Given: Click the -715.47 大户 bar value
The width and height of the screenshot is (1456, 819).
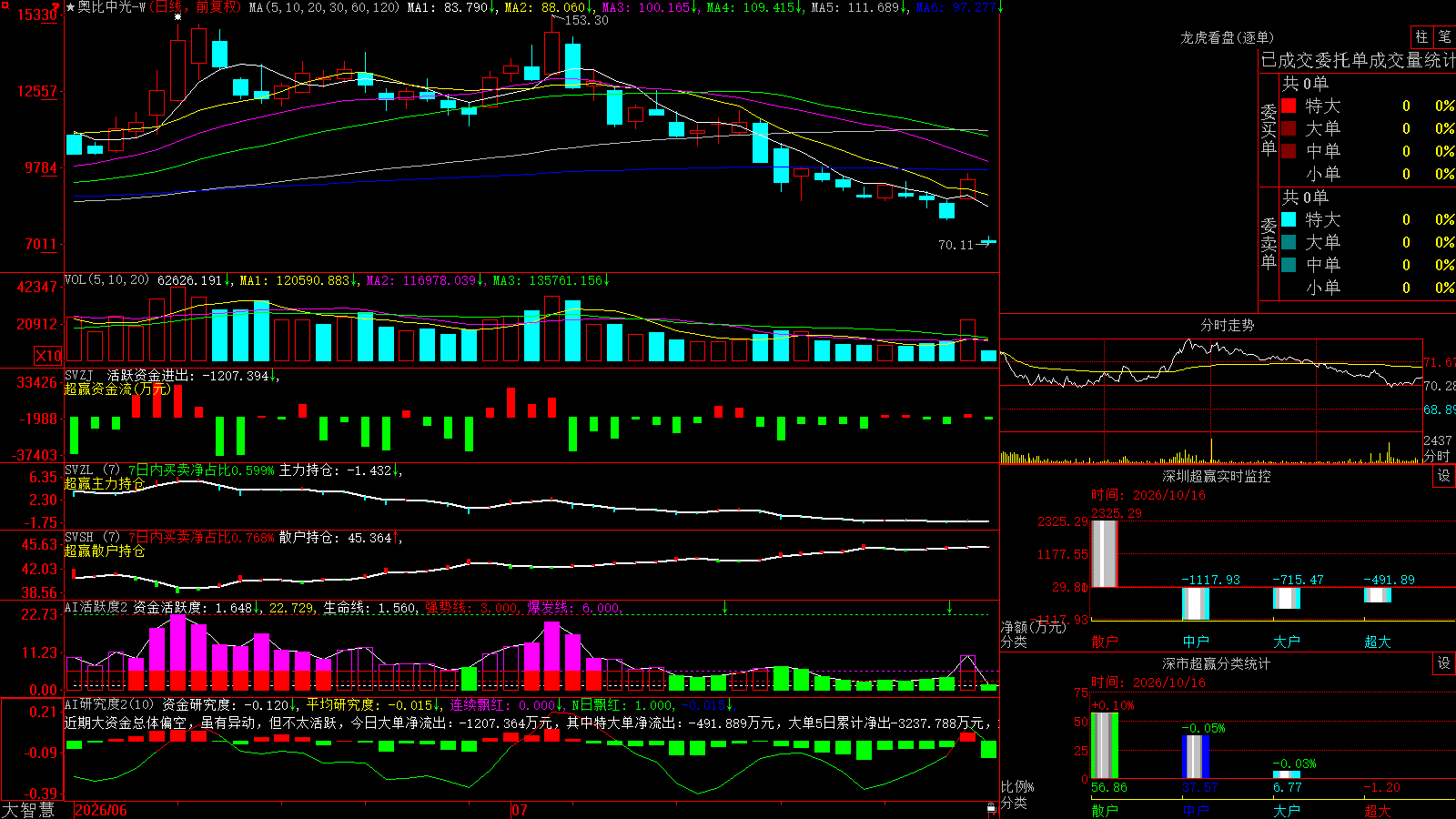Looking at the screenshot, I should 1298,580.
